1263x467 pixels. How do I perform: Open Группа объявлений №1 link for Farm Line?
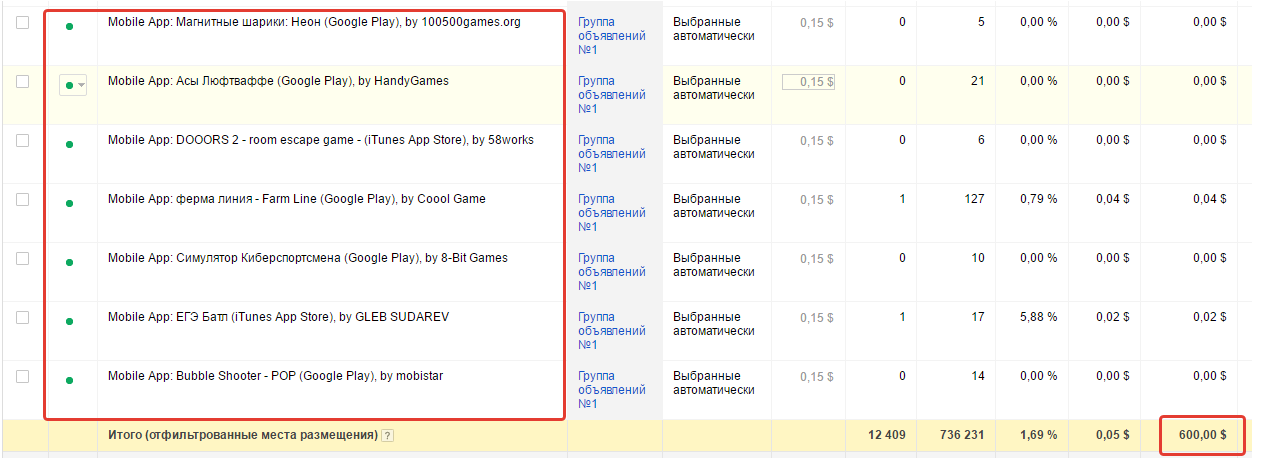point(612,213)
